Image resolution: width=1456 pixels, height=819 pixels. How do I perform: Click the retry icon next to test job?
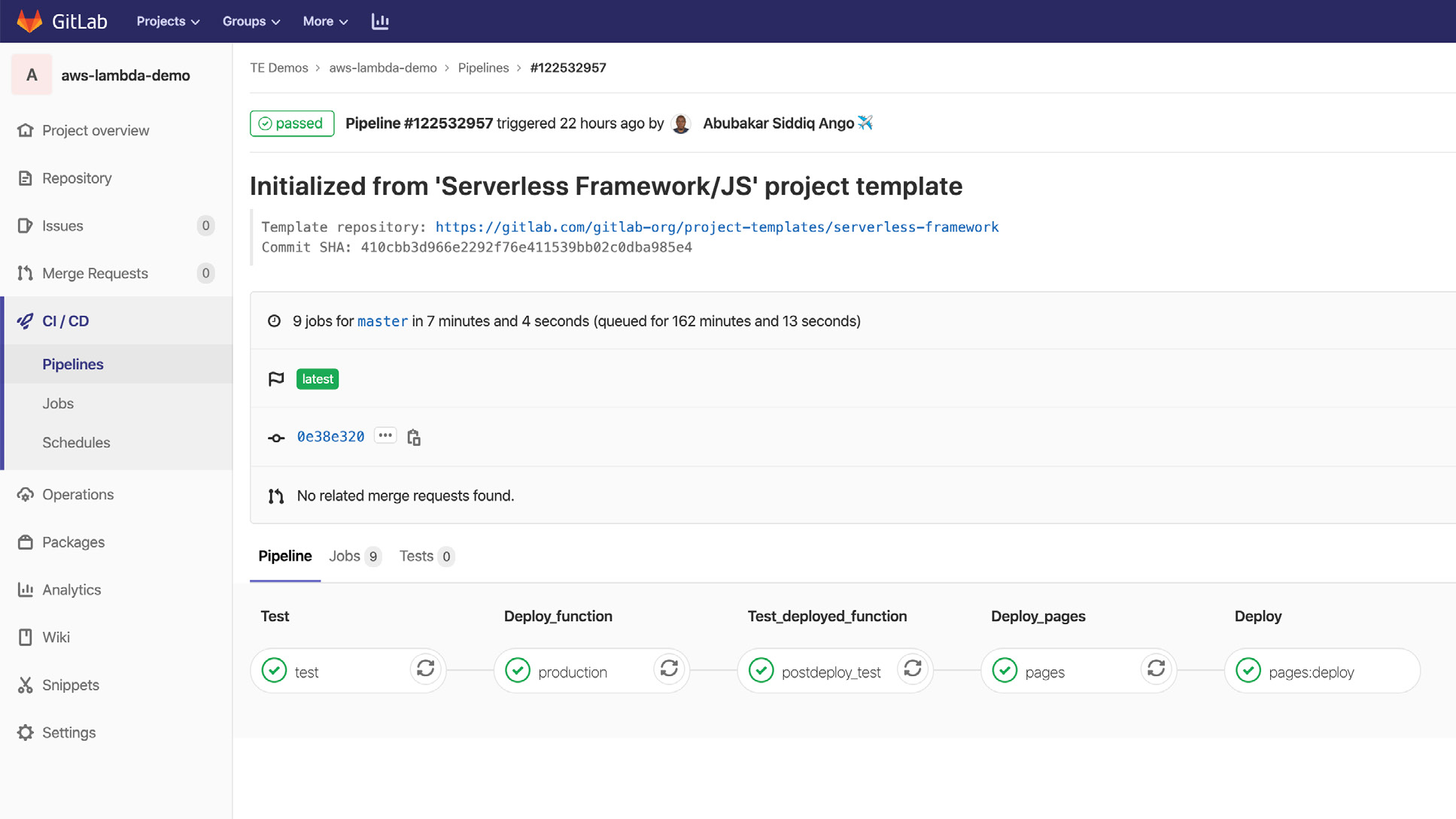click(x=425, y=669)
